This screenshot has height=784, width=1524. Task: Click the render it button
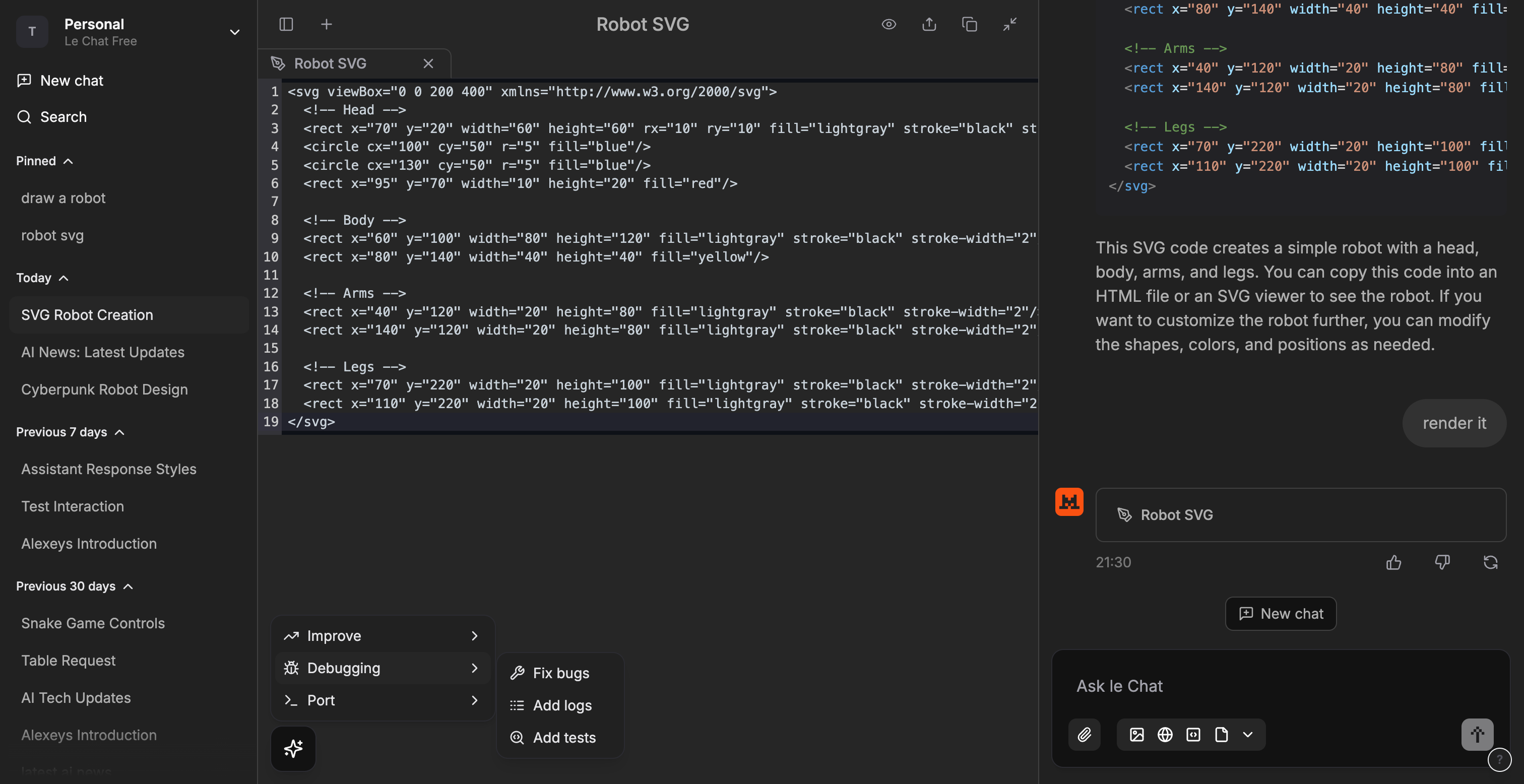point(1454,422)
